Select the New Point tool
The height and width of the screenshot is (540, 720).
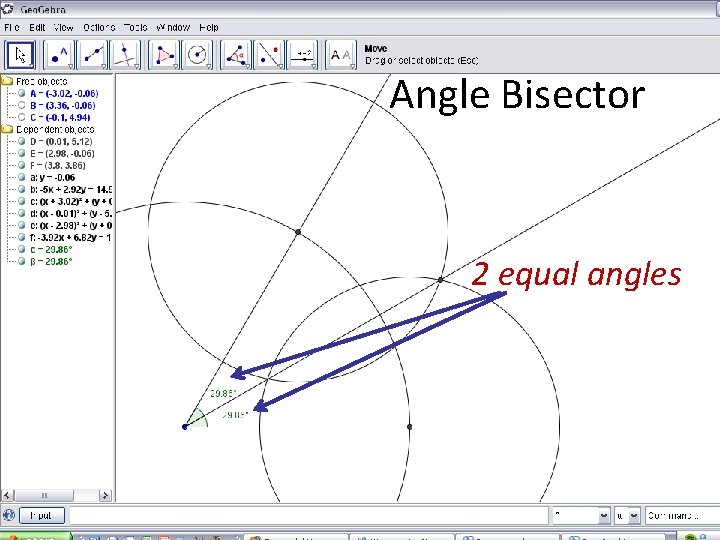[x=59, y=55]
